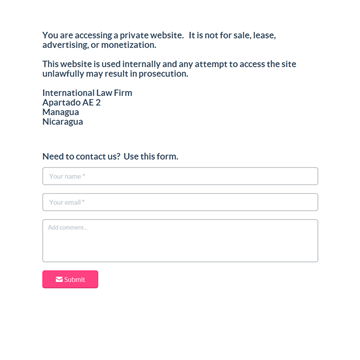Viewport: 360px width, 360px height.
Task: Click the 'Apartado AE 2' address line
Action: click(71, 103)
